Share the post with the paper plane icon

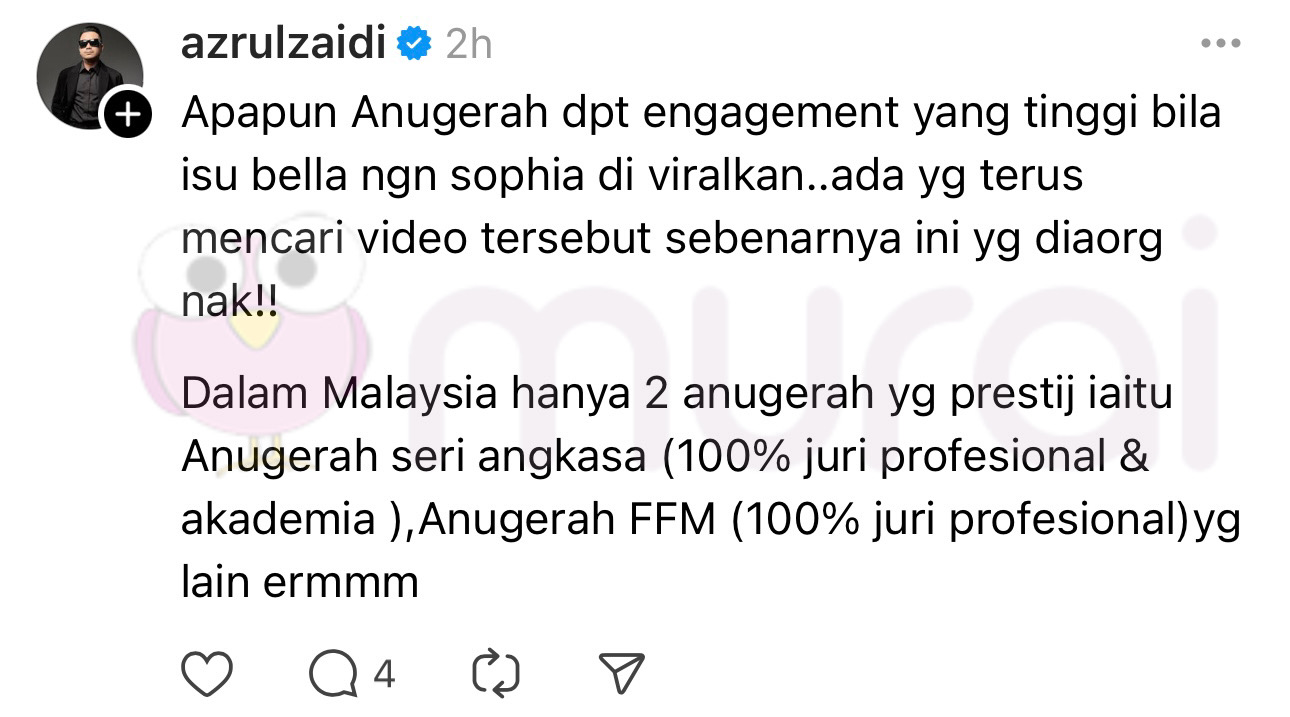[x=621, y=675]
